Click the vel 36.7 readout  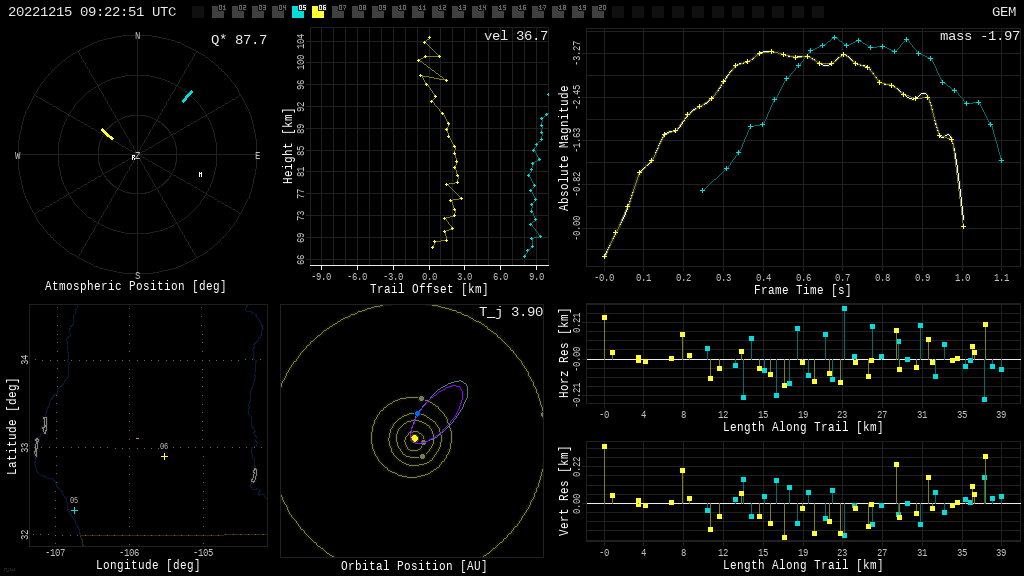pos(515,36)
